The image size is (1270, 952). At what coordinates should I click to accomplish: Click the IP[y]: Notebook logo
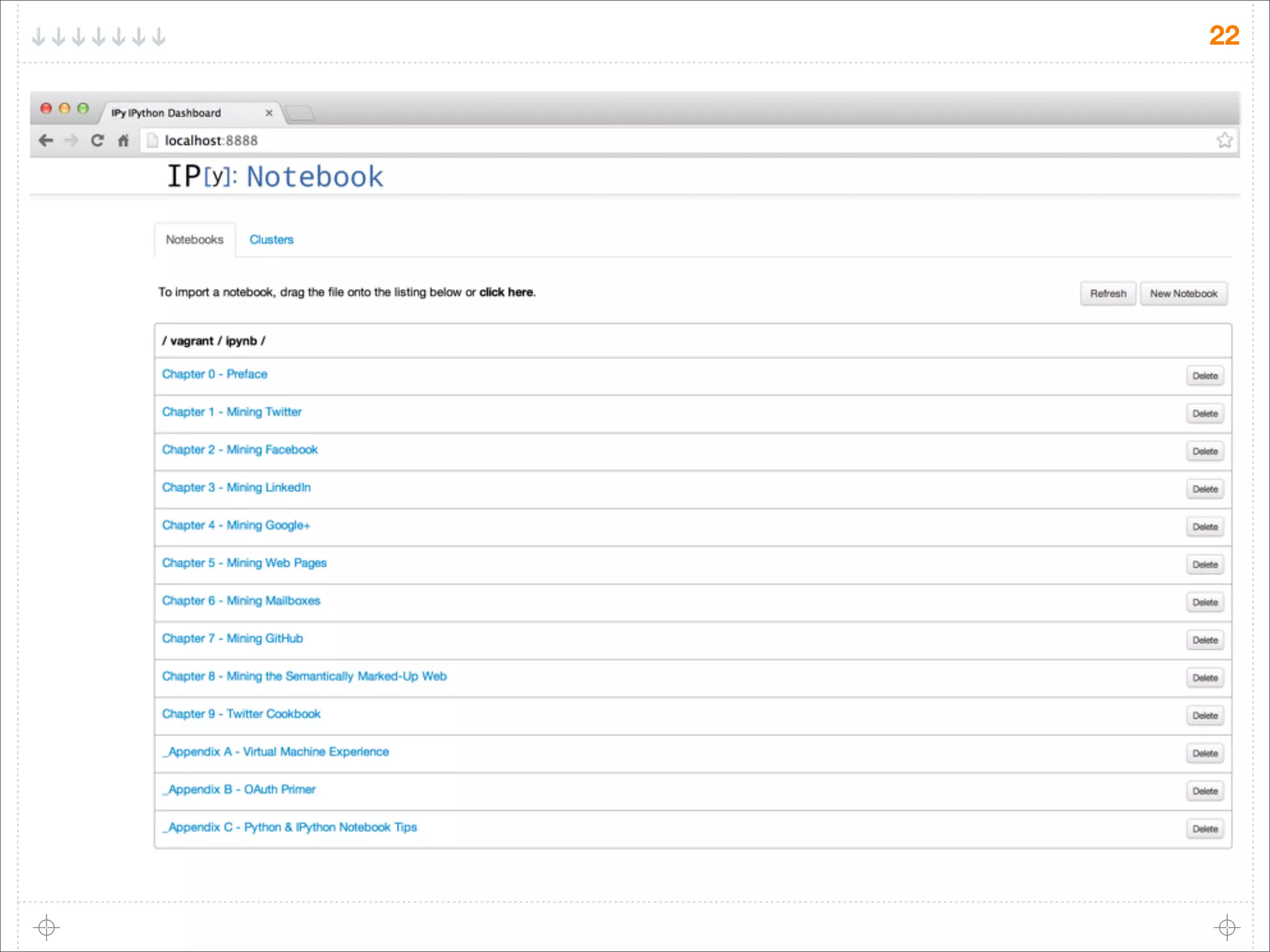pyautogui.click(x=275, y=177)
